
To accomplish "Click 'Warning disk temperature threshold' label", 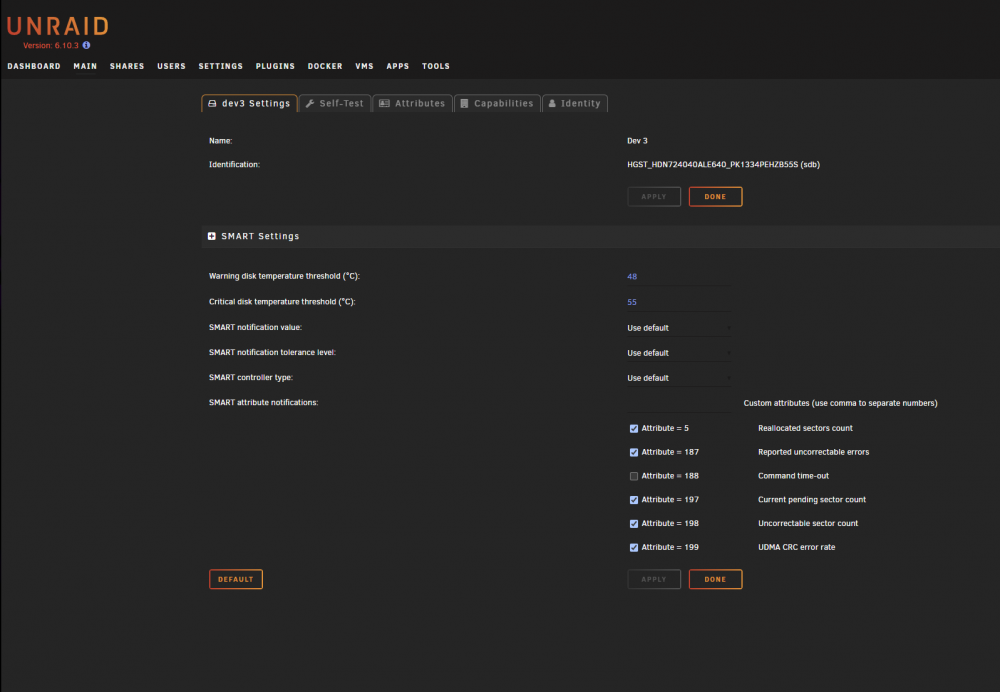I will [284, 276].
